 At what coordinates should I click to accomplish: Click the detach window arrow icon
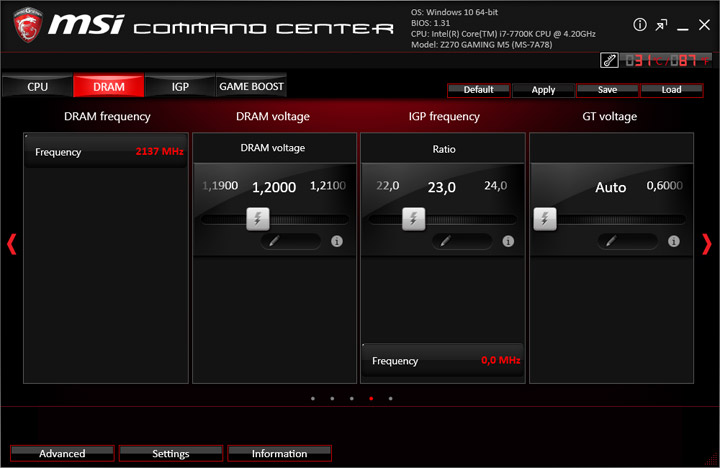[x=661, y=25]
